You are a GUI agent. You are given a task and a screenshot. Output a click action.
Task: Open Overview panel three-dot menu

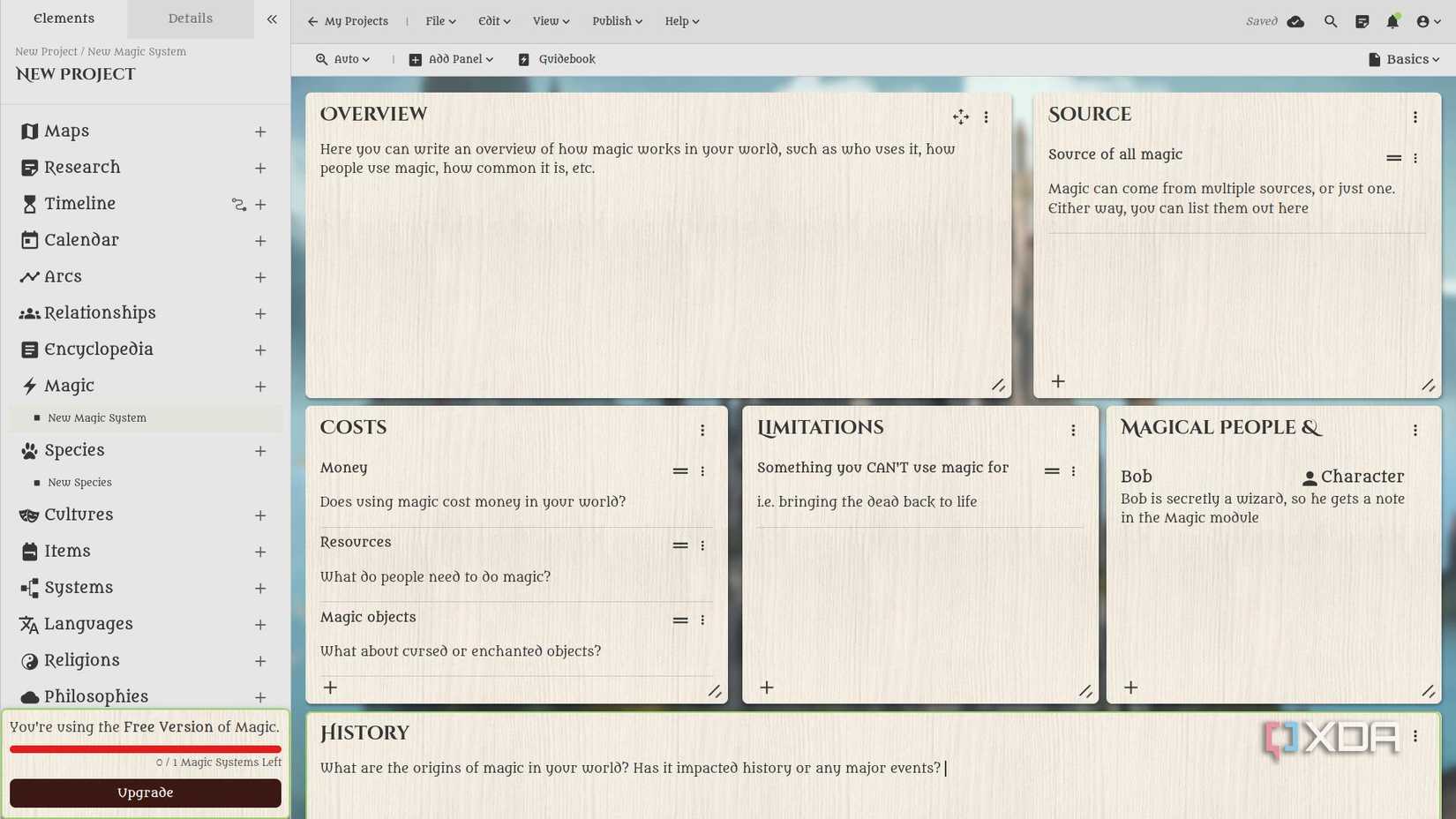click(986, 116)
